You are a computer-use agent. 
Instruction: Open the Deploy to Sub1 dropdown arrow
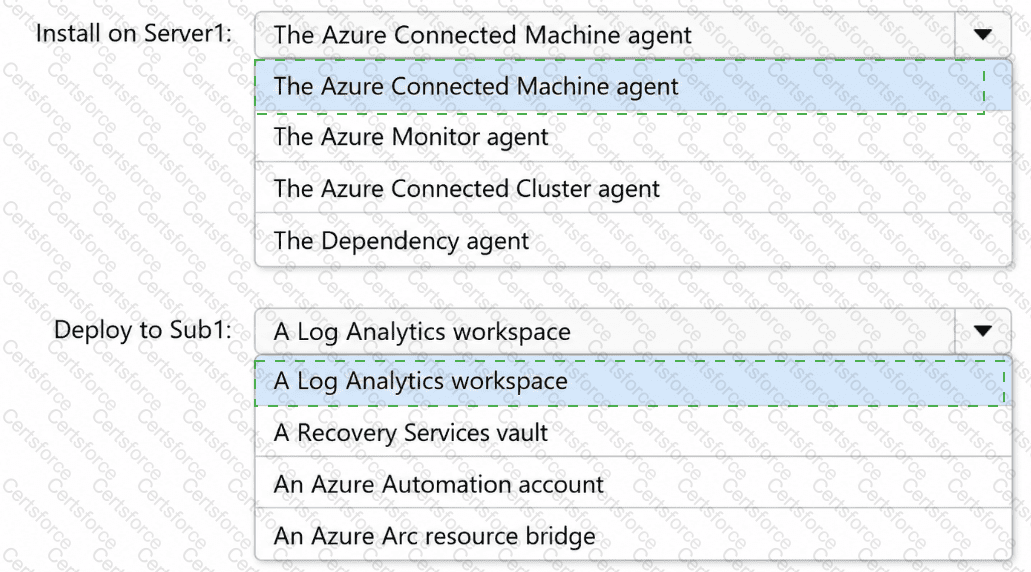coord(982,331)
